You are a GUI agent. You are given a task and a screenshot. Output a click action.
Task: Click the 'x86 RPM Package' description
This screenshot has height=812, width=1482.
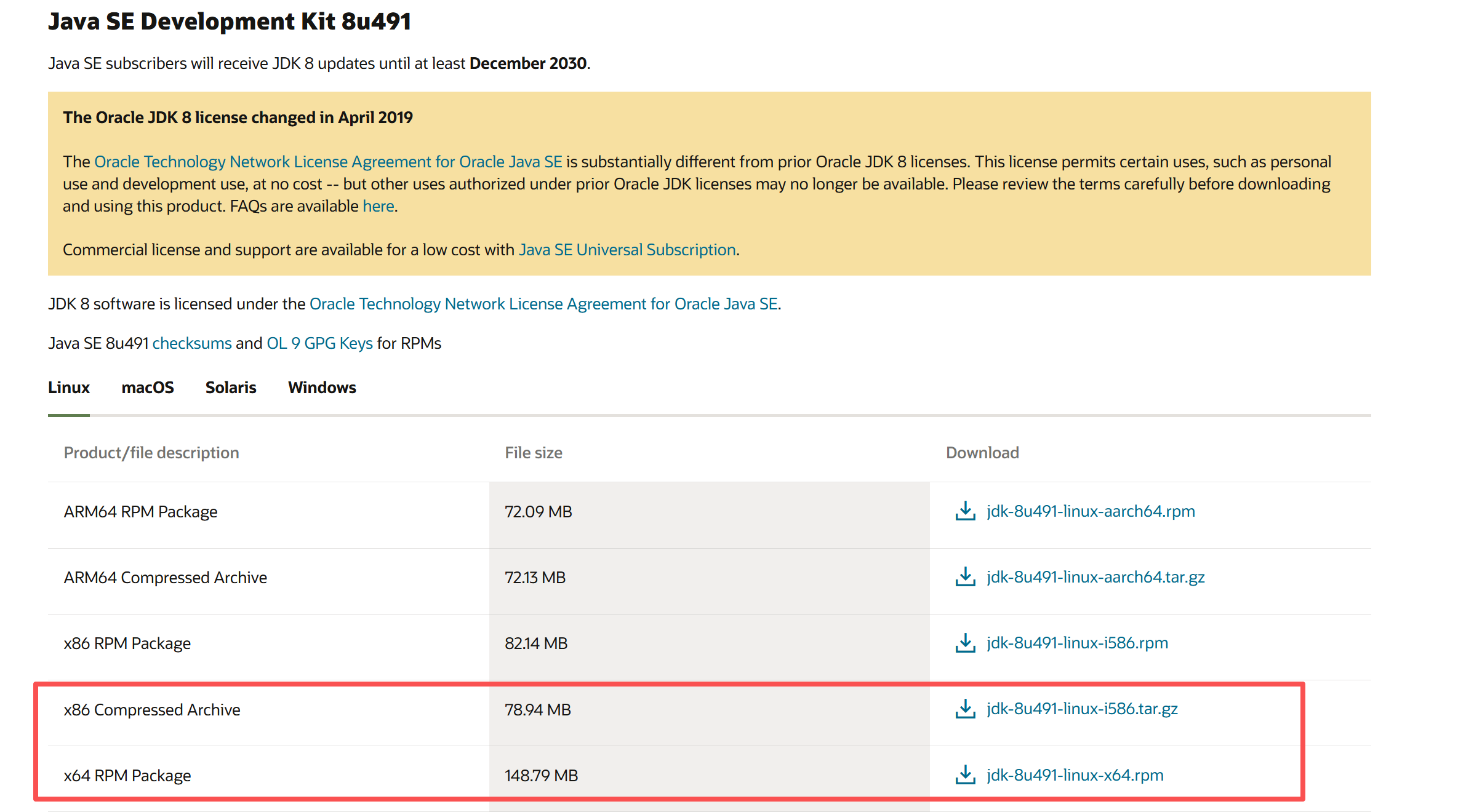[x=127, y=643]
